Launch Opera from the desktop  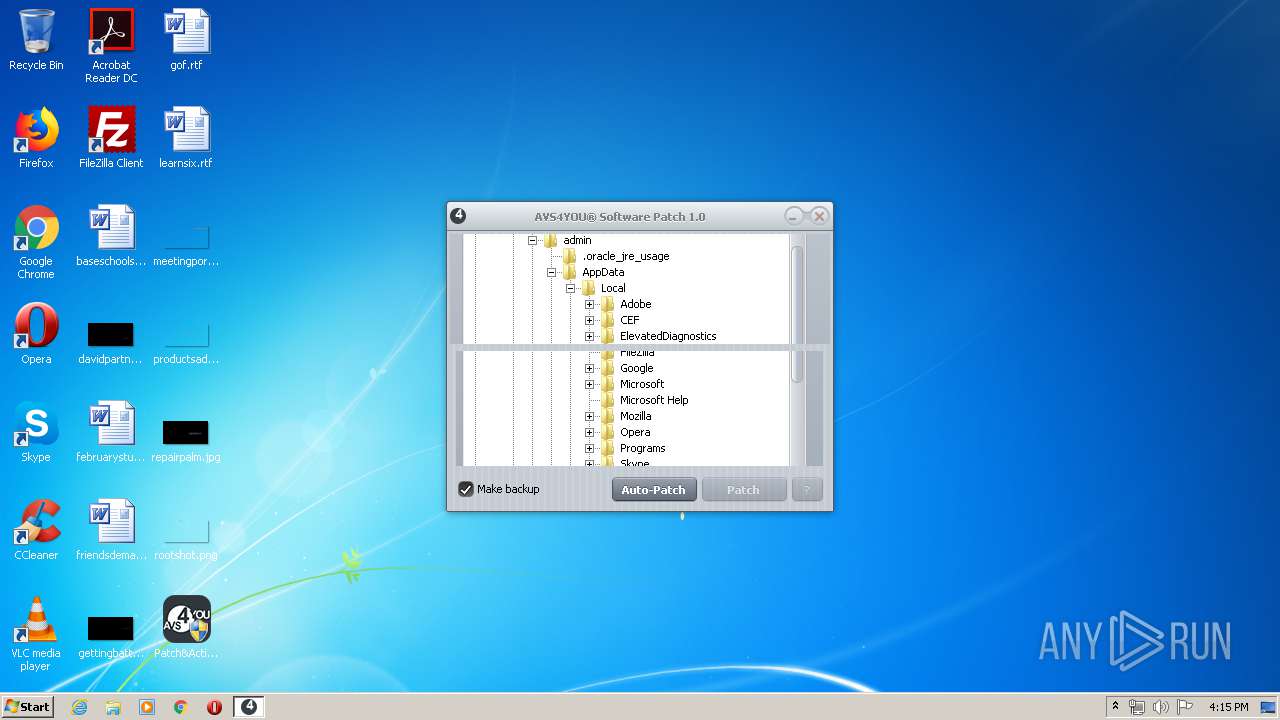click(36, 334)
